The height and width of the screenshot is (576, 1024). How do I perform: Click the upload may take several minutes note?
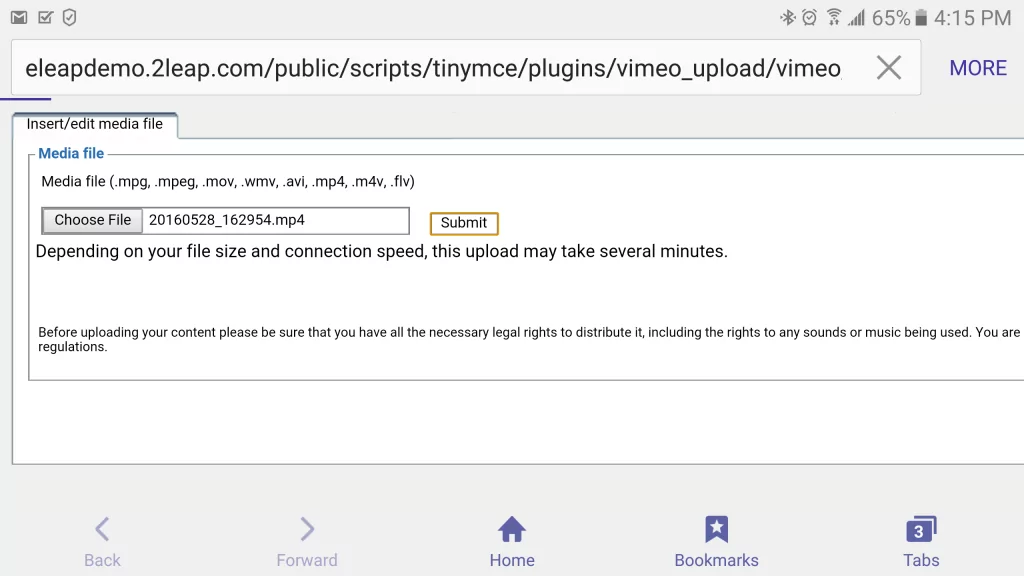(381, 251)
